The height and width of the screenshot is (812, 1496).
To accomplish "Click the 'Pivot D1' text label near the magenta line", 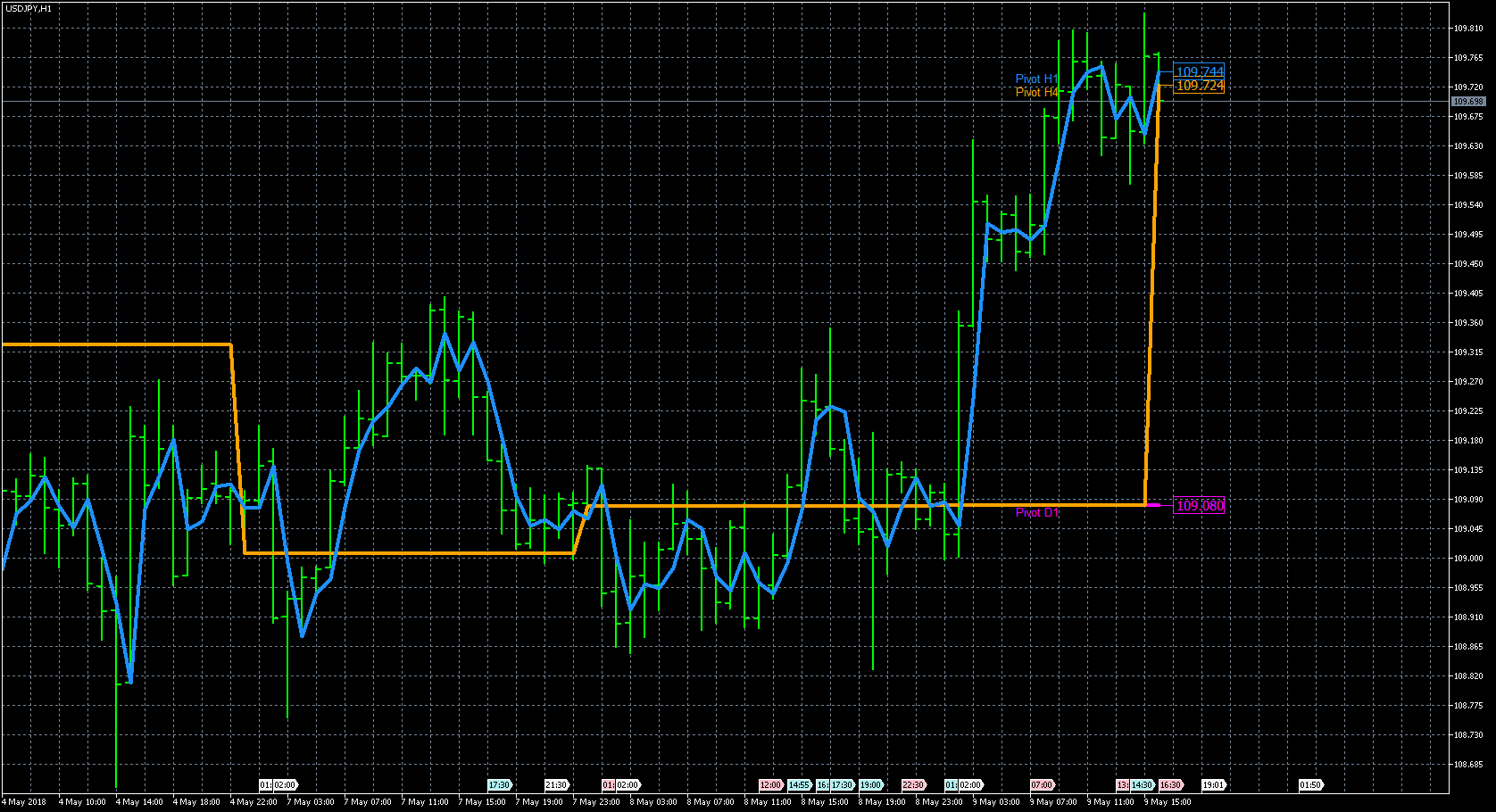I will coord(1036,513).
